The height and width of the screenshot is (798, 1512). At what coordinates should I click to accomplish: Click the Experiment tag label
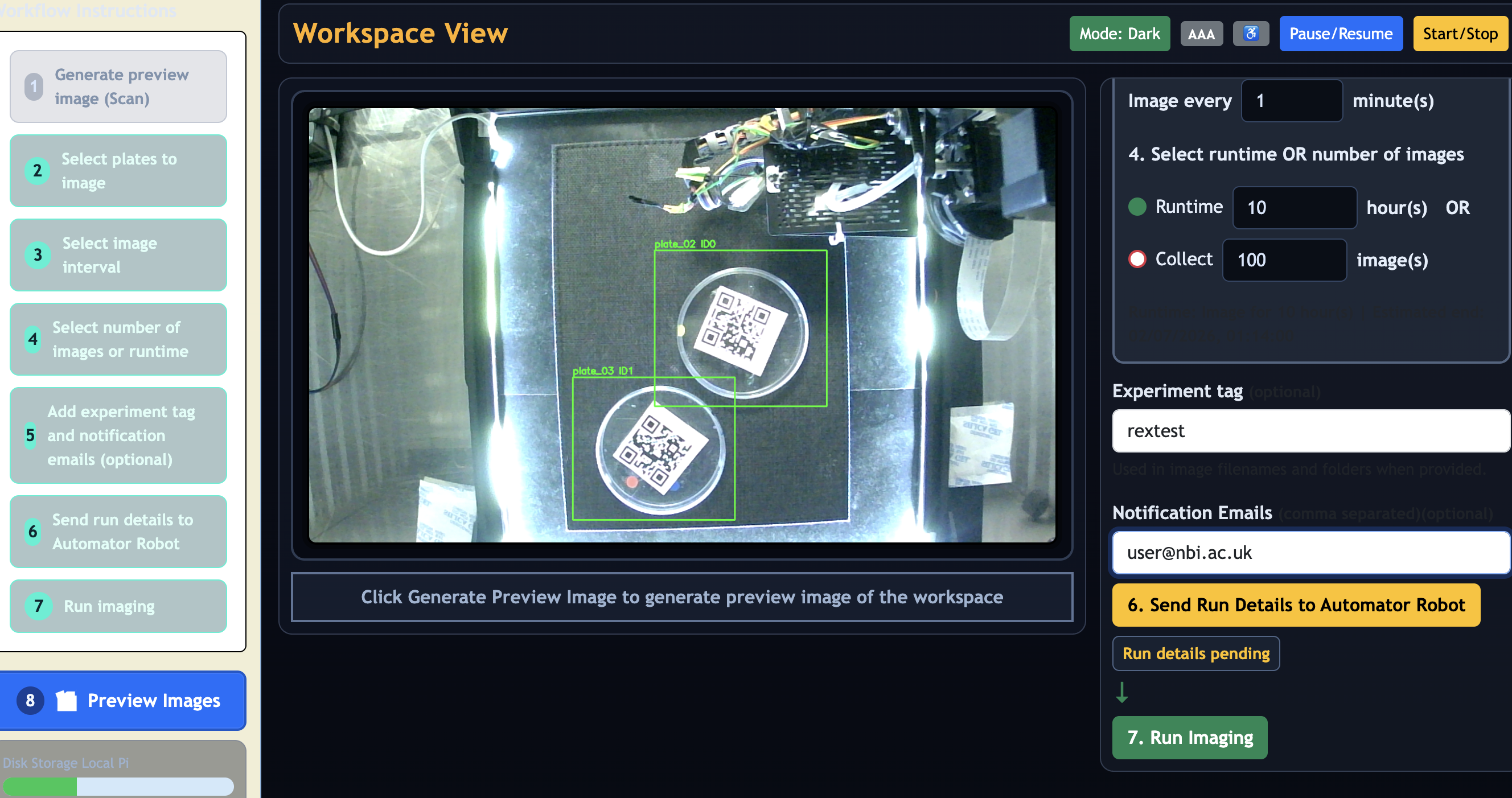(1177, 392)
